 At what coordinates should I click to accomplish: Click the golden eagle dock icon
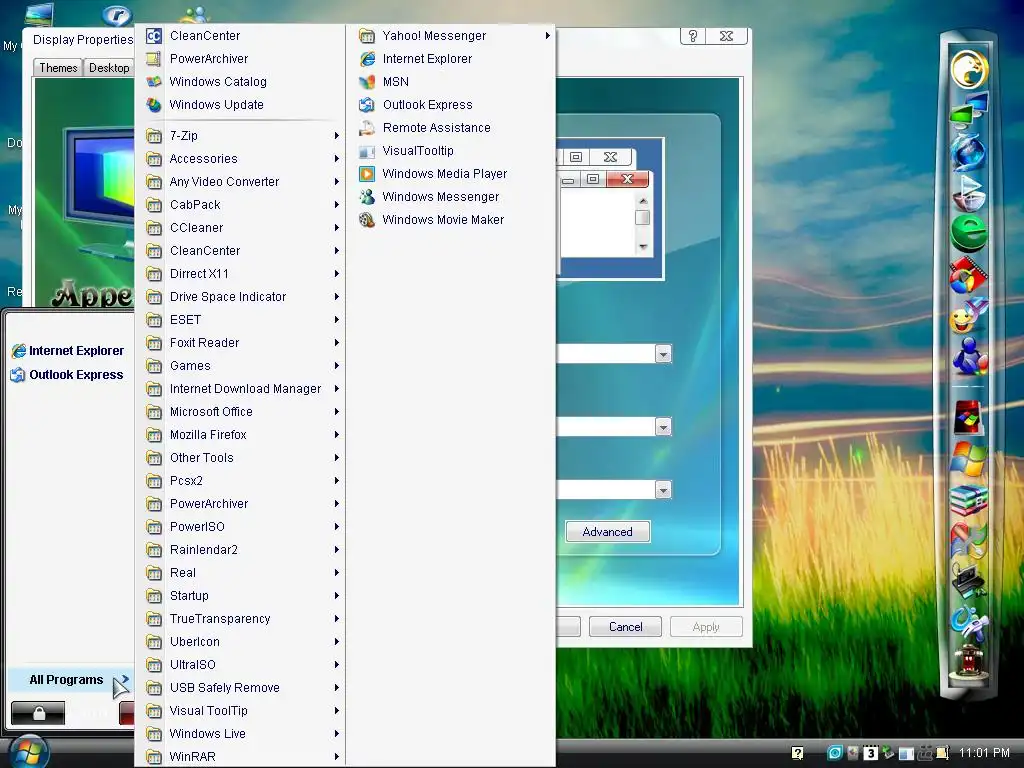click(969, 69)
